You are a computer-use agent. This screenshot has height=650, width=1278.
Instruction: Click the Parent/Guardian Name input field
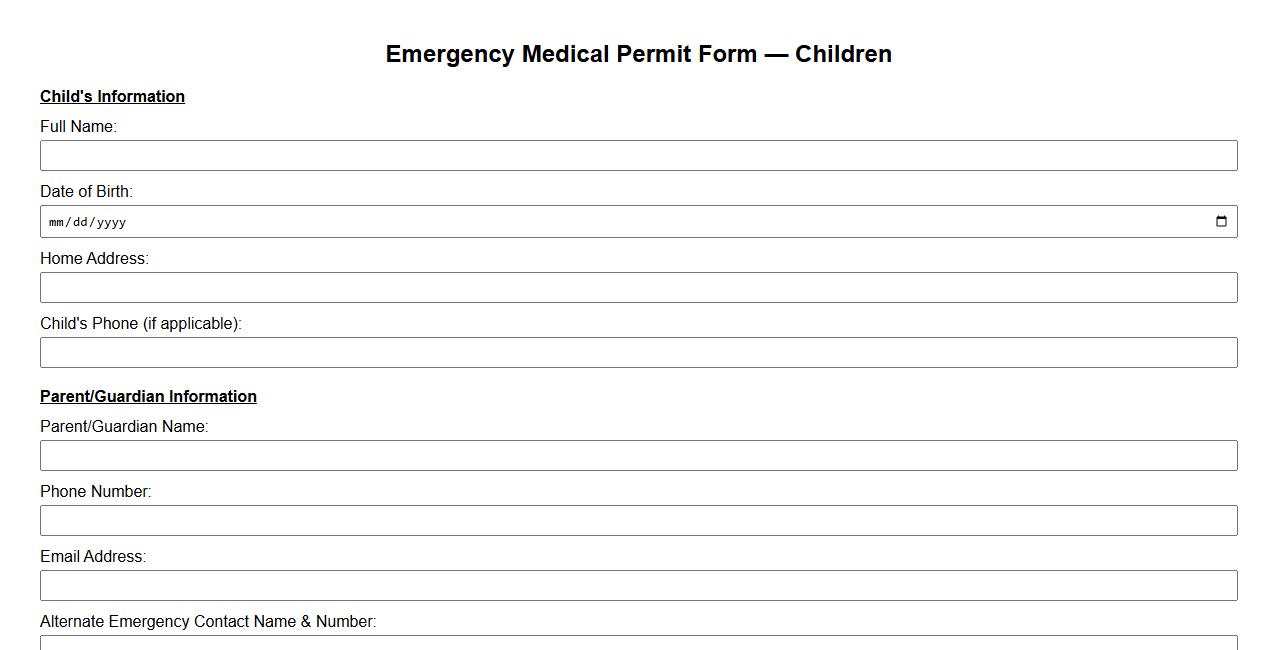click(638, 455)
